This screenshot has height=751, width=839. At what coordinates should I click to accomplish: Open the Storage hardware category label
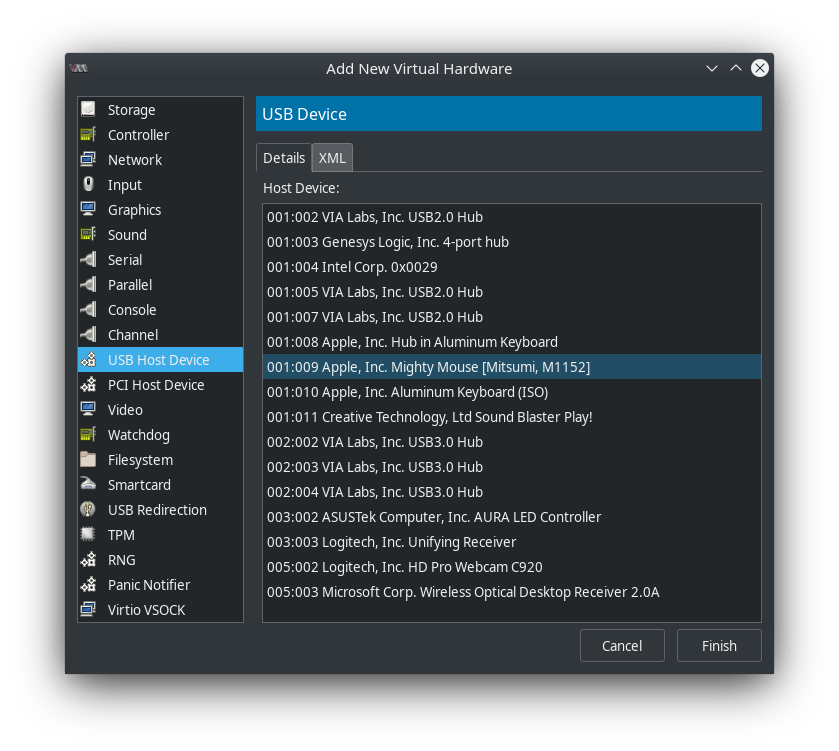(132, 110)
